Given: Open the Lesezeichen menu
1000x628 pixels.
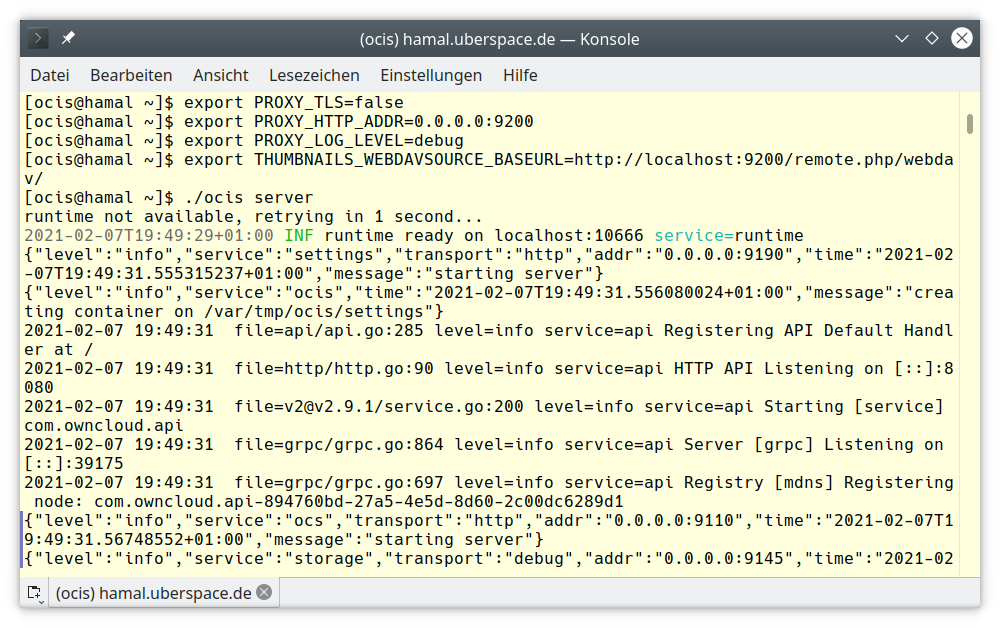Looking at the screenshot, I should pyautogui.click(x=314, y=75).
